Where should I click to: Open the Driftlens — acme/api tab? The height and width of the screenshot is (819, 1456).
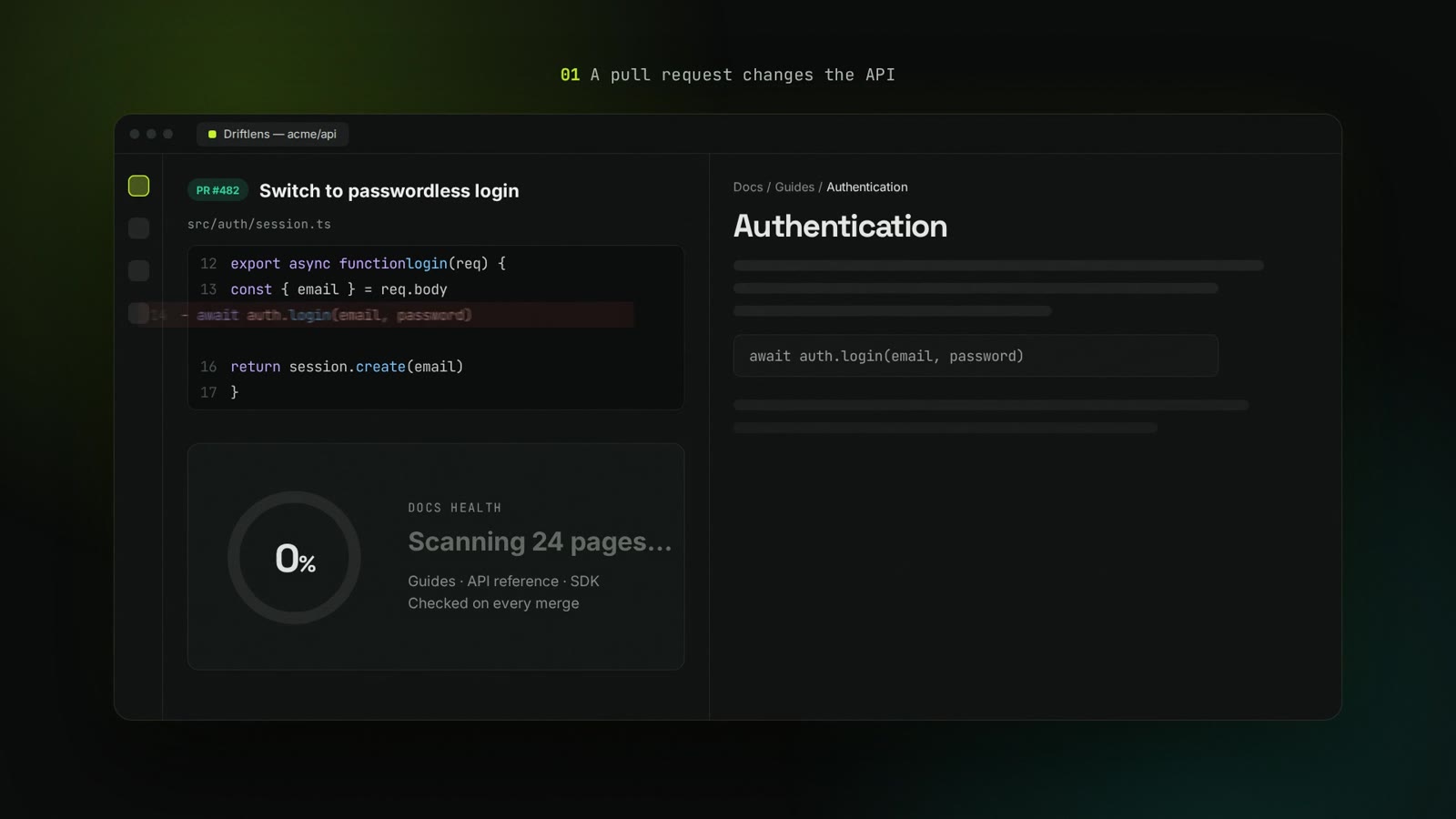click(x=272, y=134)
